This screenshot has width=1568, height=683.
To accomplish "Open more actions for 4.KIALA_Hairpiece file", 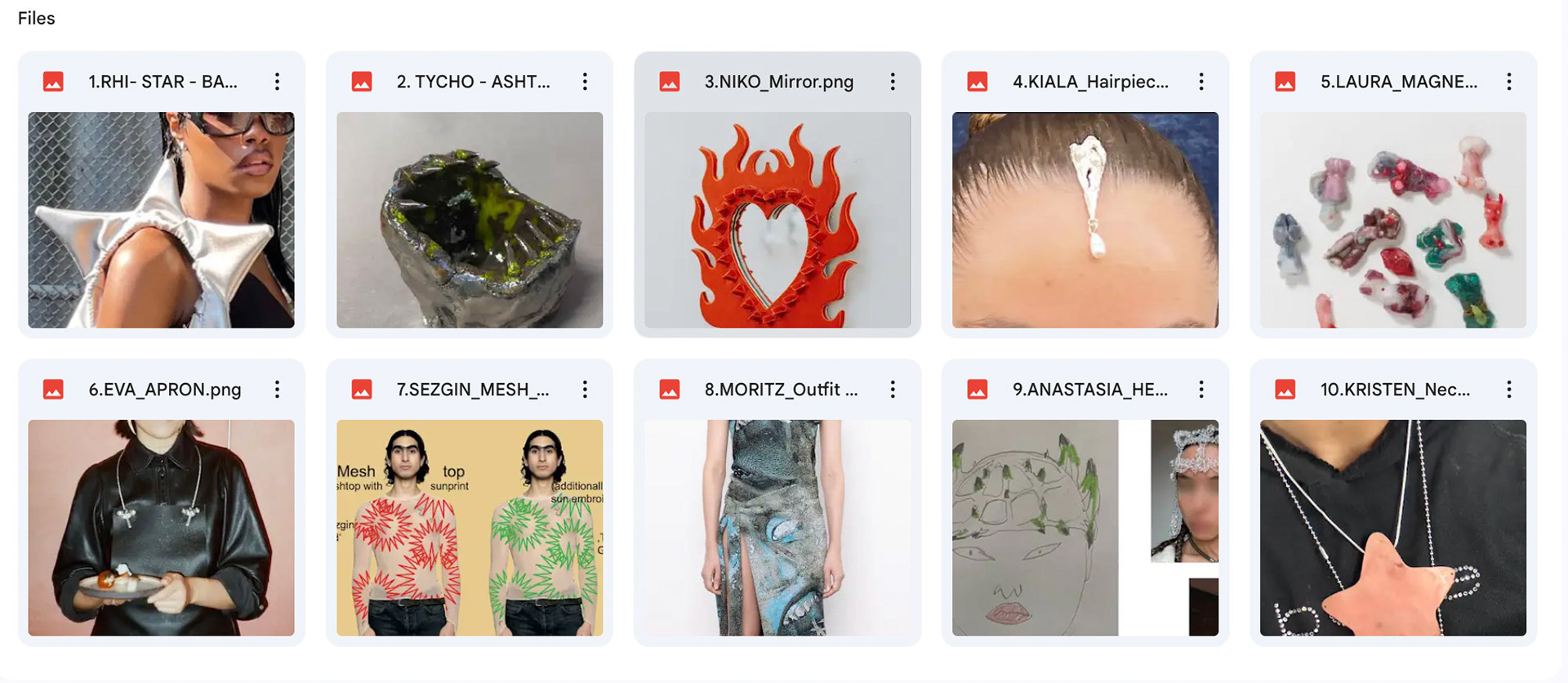I will [1201, 82].
